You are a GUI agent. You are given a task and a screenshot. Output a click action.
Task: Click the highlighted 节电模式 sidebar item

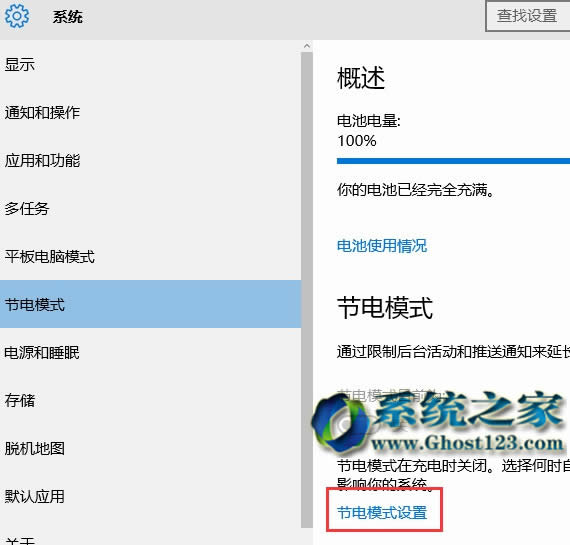coord(150,304)
